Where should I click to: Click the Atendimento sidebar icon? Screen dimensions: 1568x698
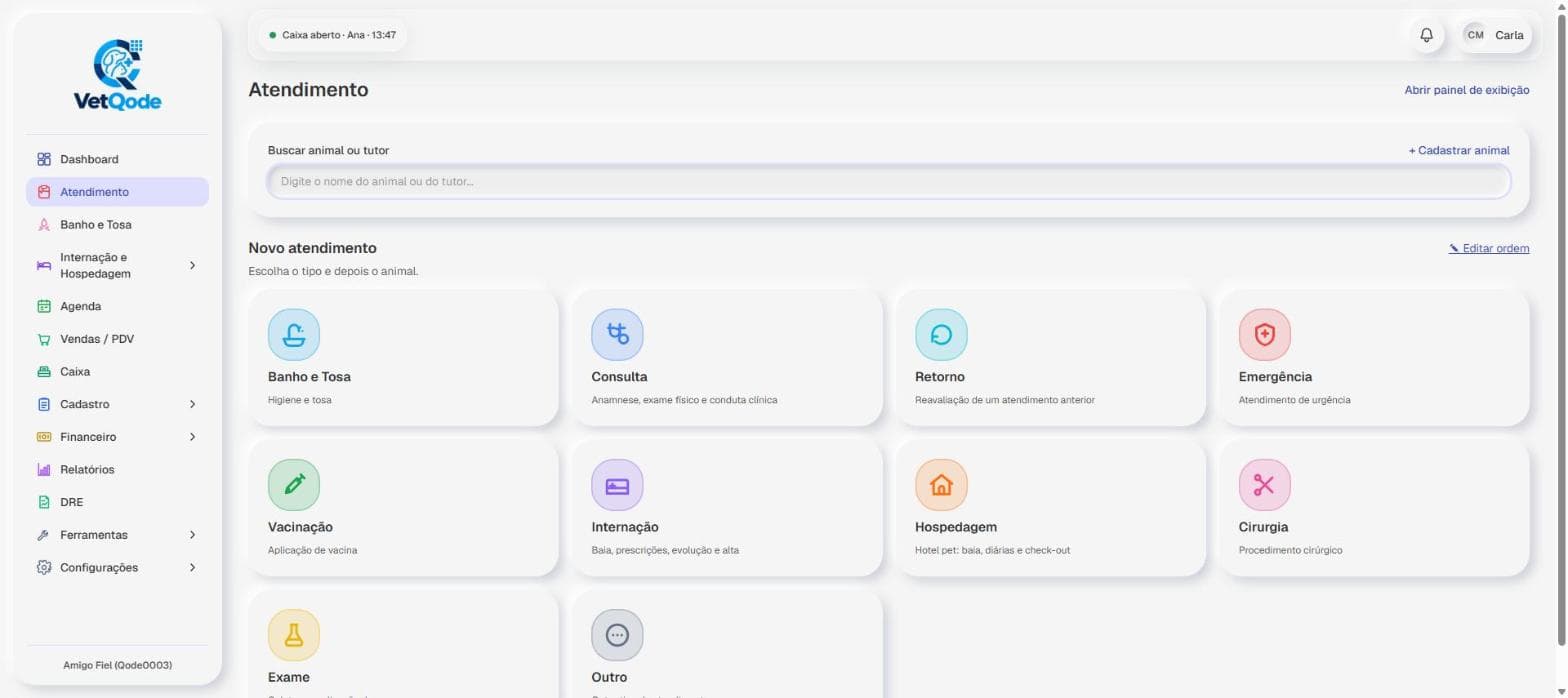43,192
